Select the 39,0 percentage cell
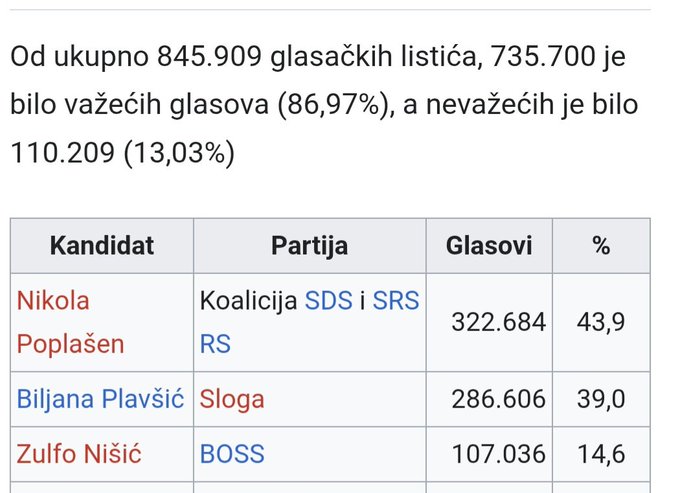This screenshot has height=493, width=680. [601, 399]
